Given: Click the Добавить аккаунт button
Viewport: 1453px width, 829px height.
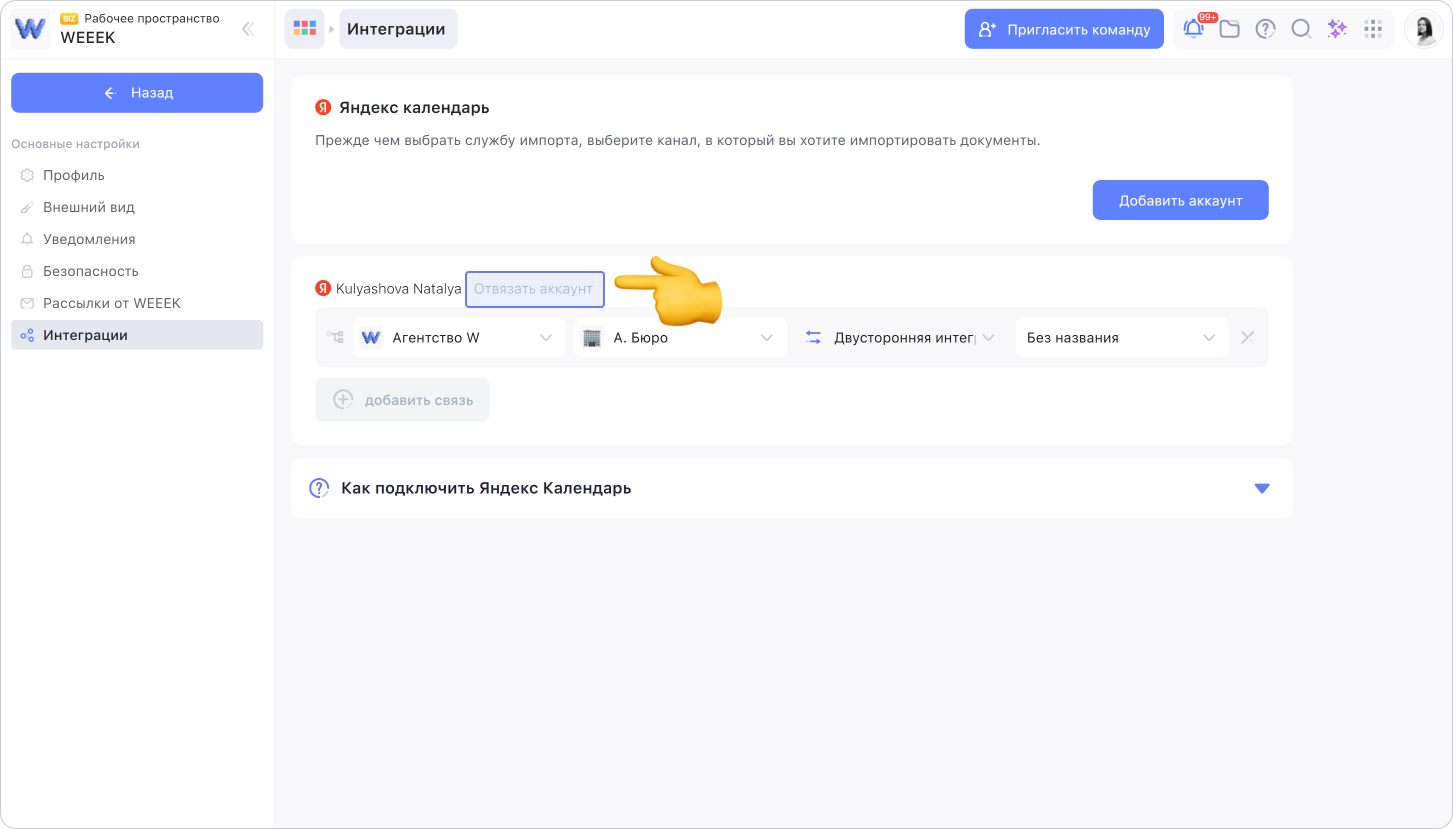Looking at the screenshot, I should [1180, 200].
